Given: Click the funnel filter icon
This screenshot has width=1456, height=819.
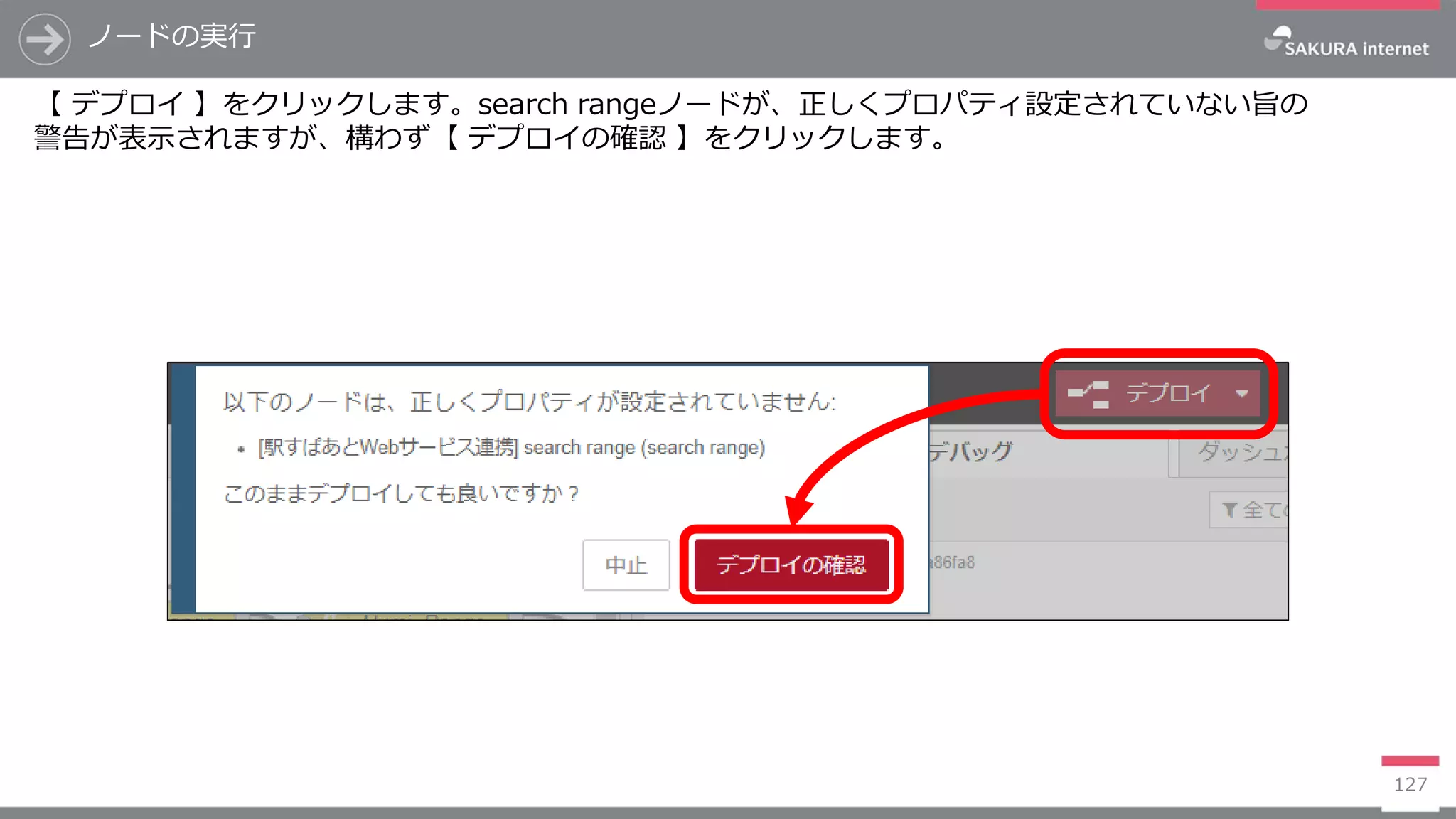Looking at the screenshot, I should pos(1229,510).
